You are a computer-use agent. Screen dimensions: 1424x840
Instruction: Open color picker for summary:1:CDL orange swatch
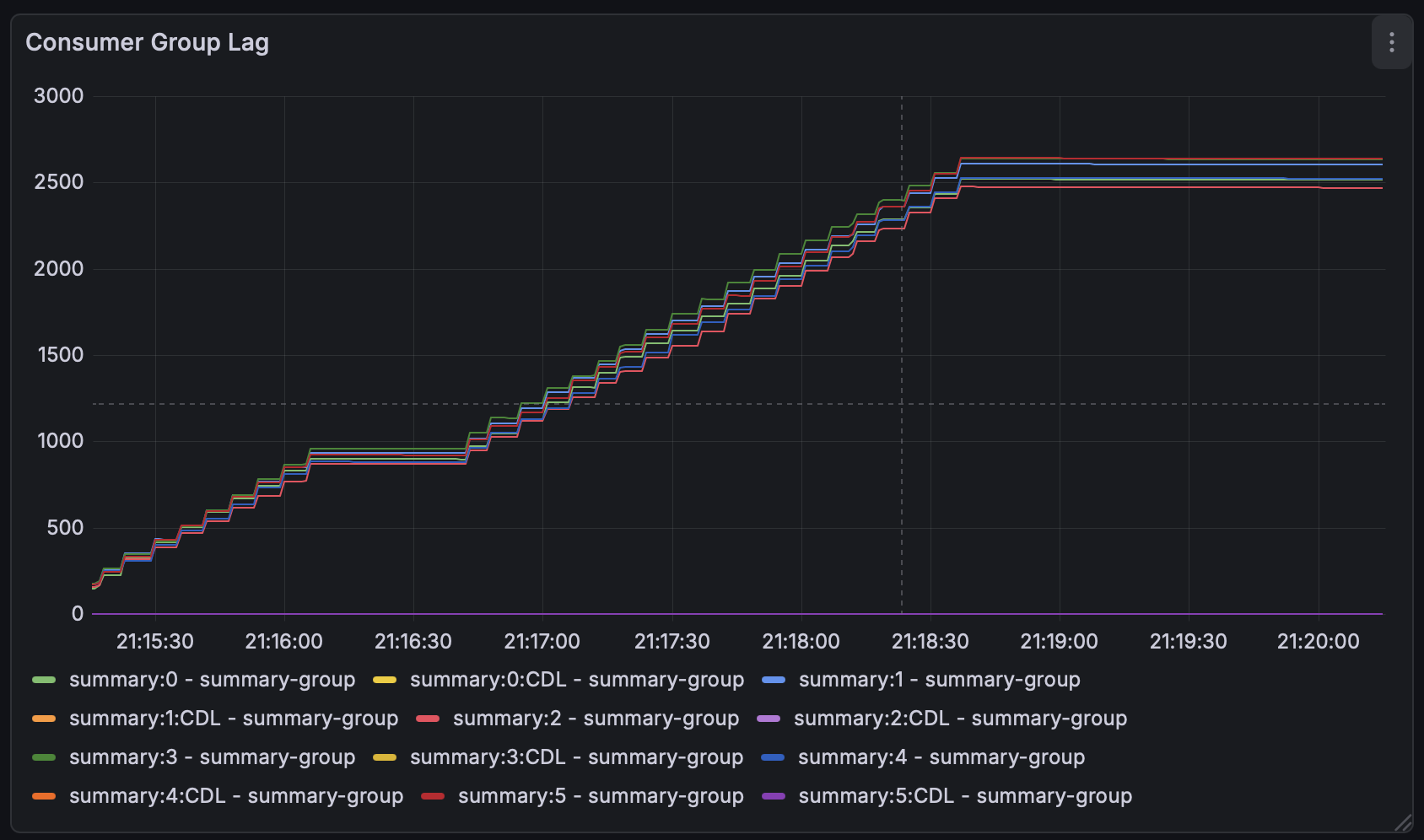tap(44, 719)
